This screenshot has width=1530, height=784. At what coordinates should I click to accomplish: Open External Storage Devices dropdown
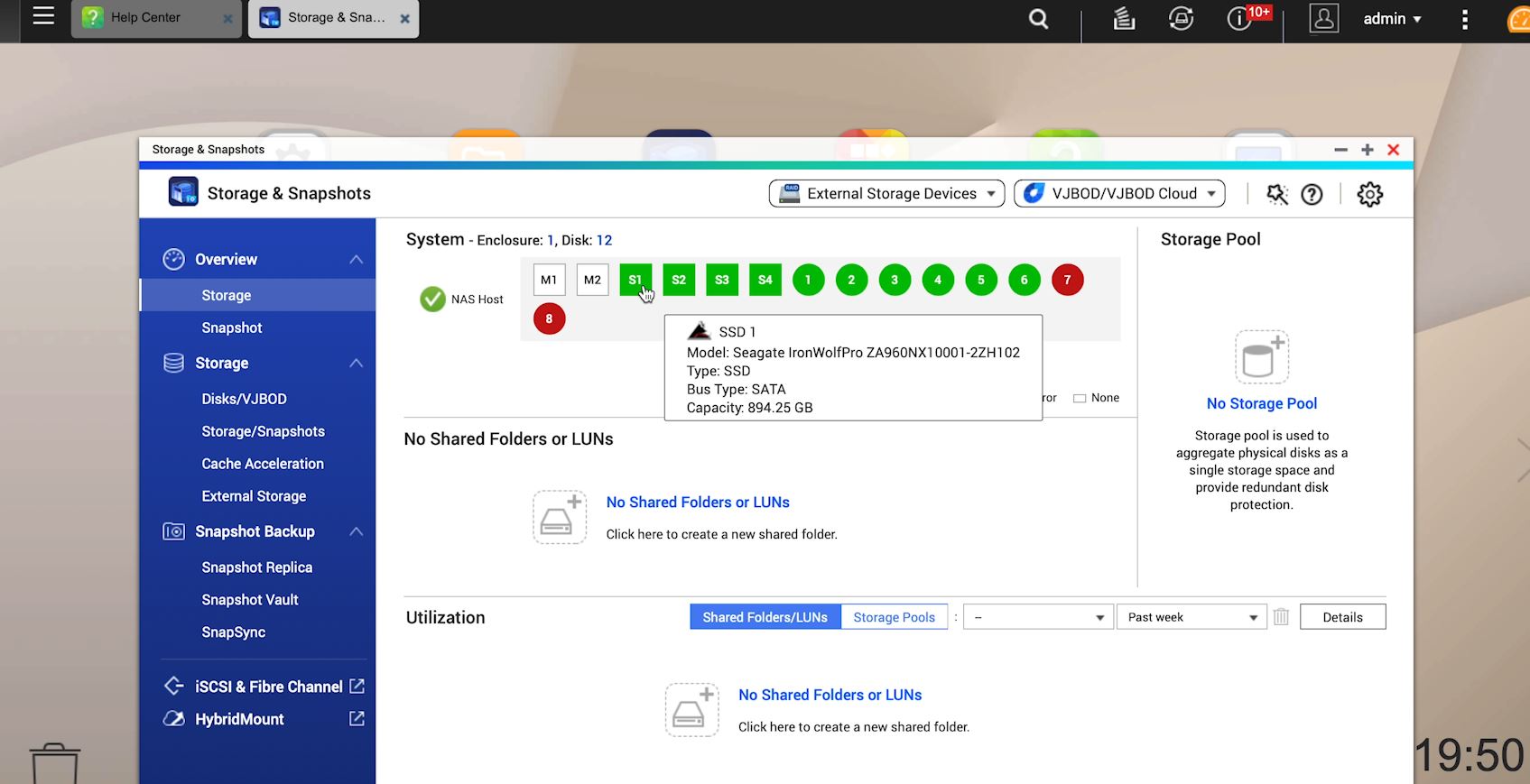(x=886, y=194)
